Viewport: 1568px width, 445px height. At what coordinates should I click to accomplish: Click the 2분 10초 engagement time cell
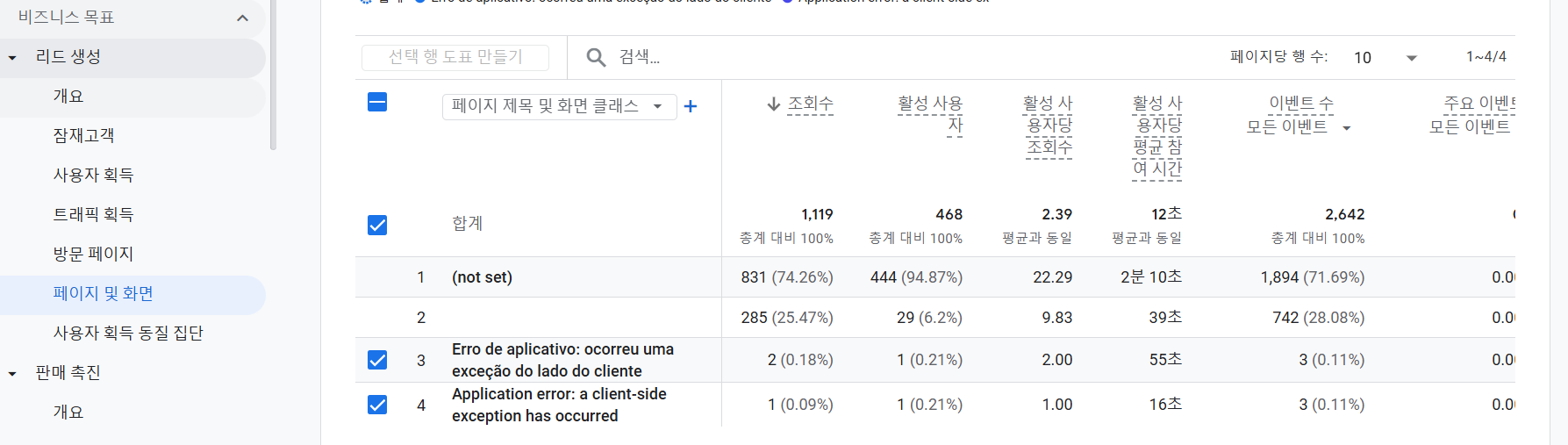1151,277
